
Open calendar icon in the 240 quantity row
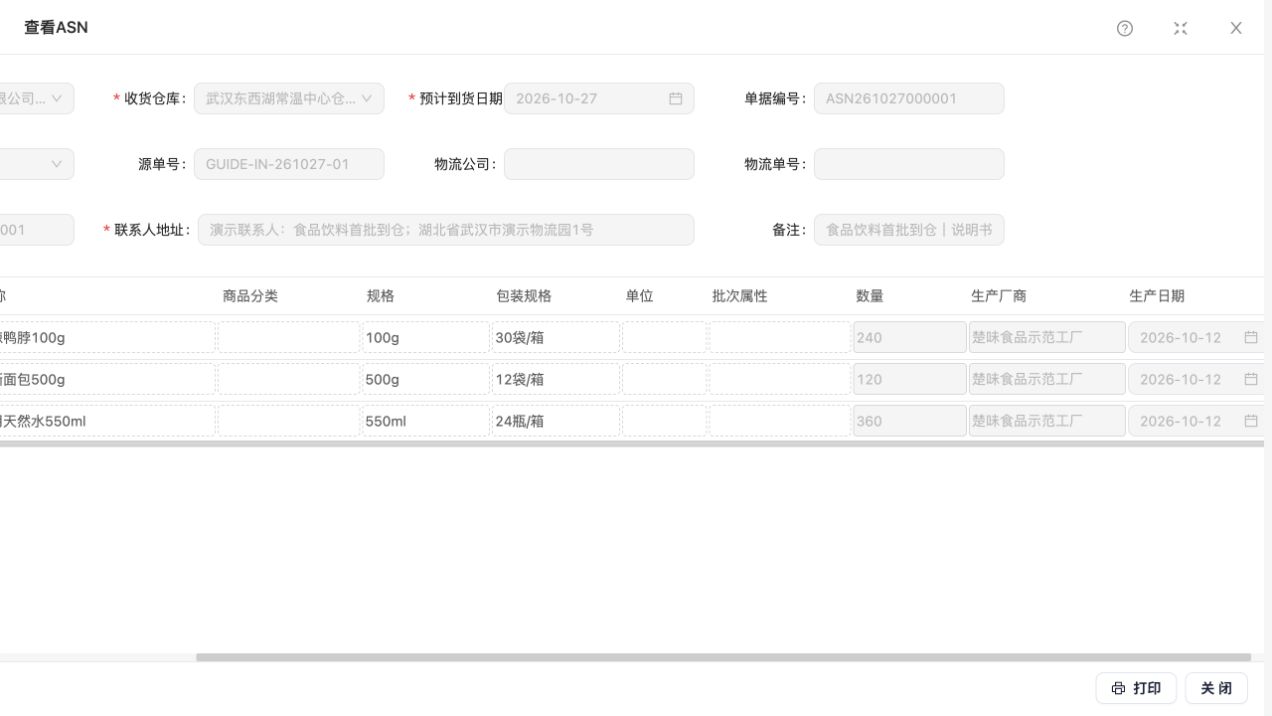pos(1251,338)
